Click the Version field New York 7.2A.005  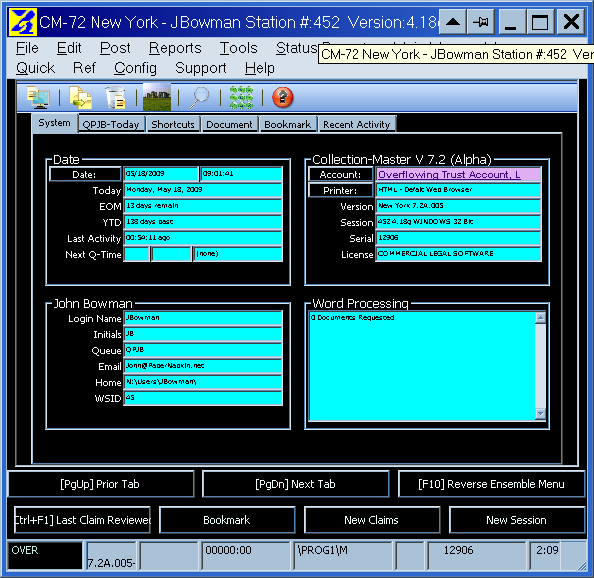[x=458, y=206]
